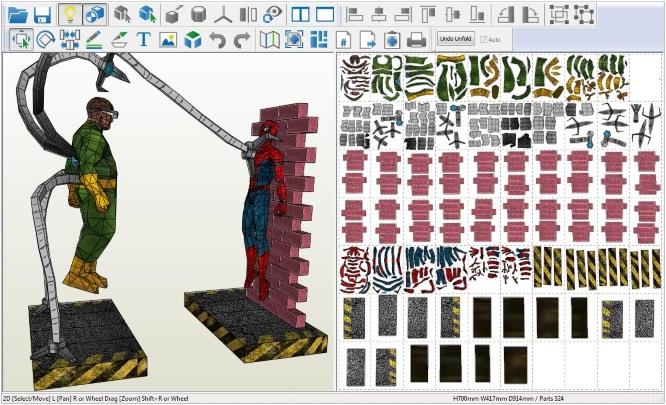Viewport: 666px width, 405px height.
Task: Click the green-blue 3D box icon
Action: [x=192, y=40]
